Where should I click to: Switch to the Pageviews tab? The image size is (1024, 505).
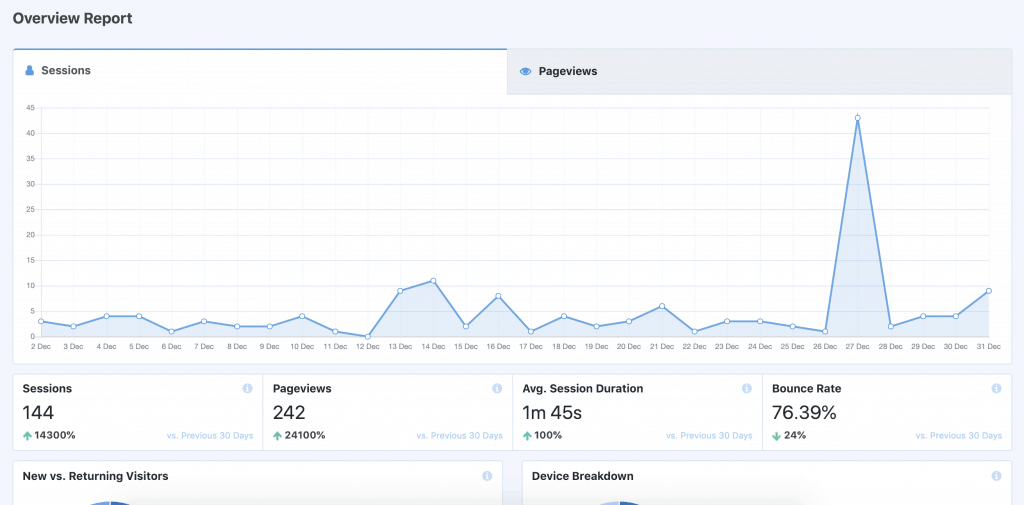(x=759, y=72)
